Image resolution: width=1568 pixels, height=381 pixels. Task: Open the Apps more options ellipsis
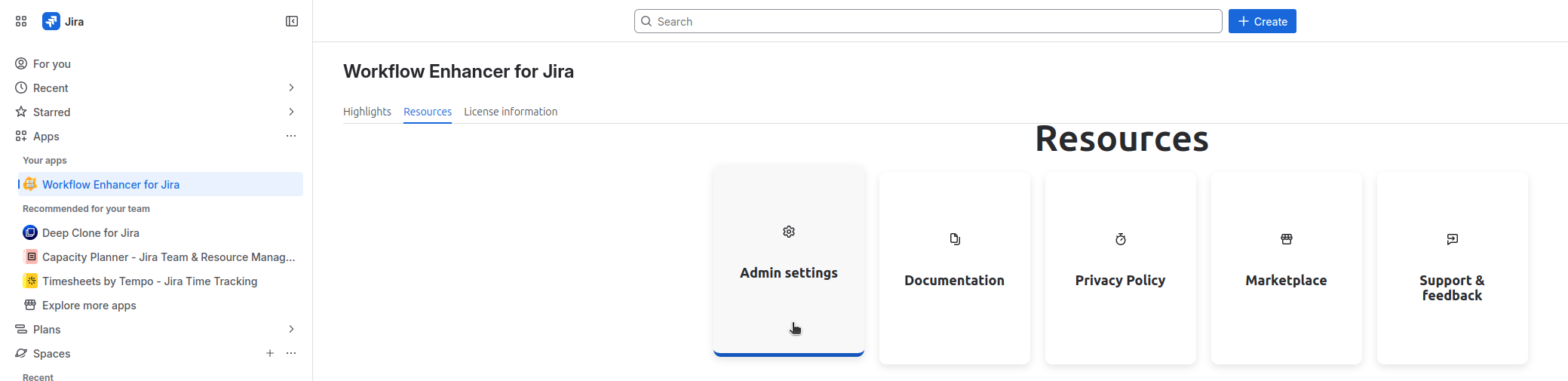(x=291, y=136)
